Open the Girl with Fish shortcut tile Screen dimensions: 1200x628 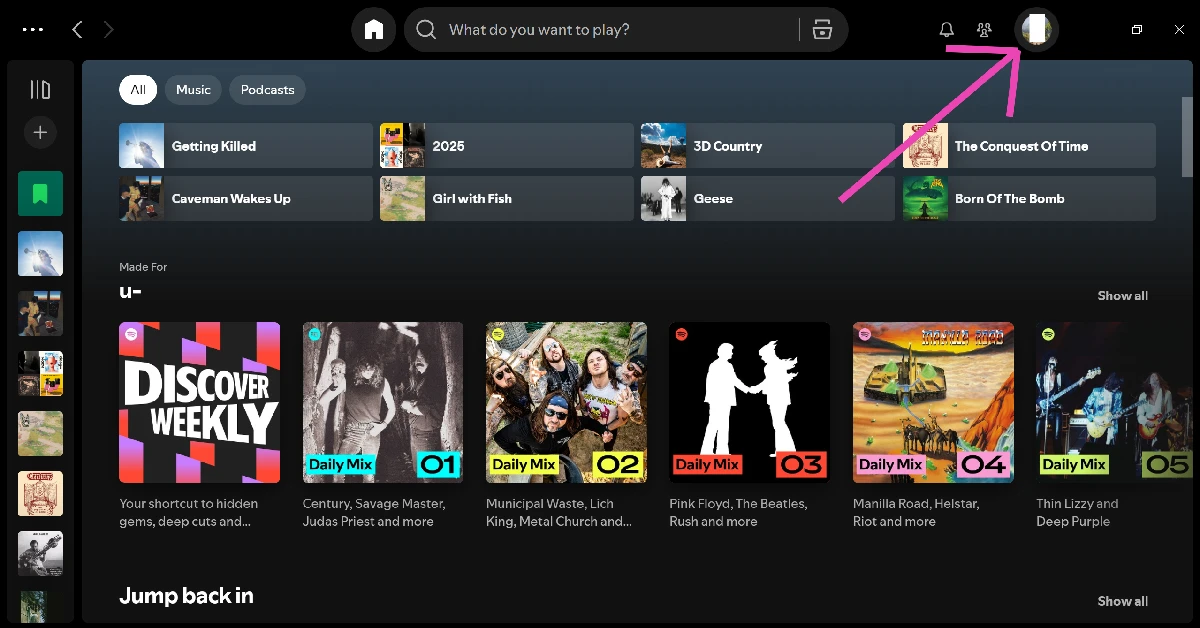tap(507, 198)
